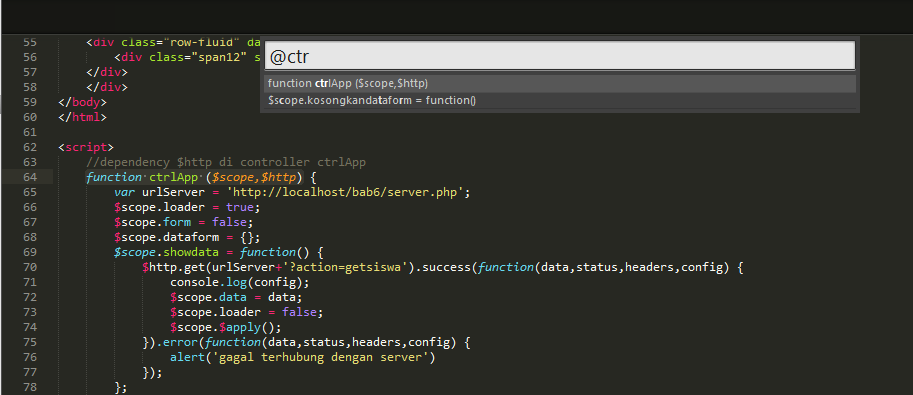
Task: Click the '?action=getsiswa' string
Action: click(346, 267)
